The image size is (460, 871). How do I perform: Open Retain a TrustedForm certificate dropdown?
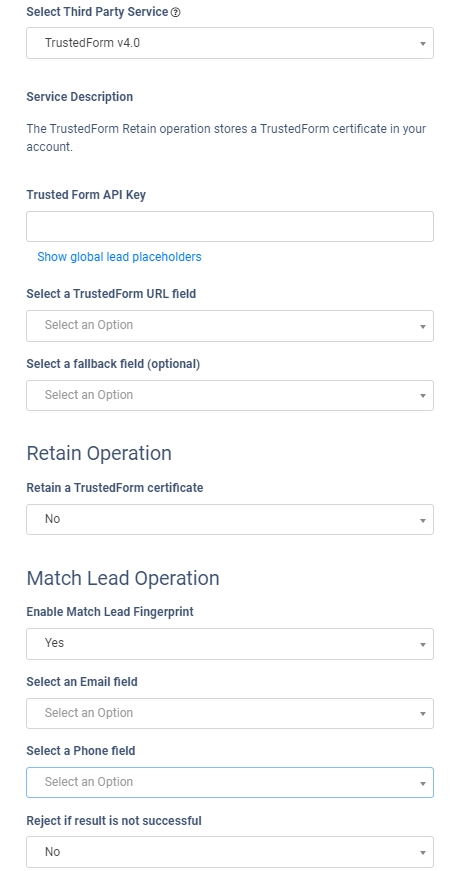tap(229, 519)
